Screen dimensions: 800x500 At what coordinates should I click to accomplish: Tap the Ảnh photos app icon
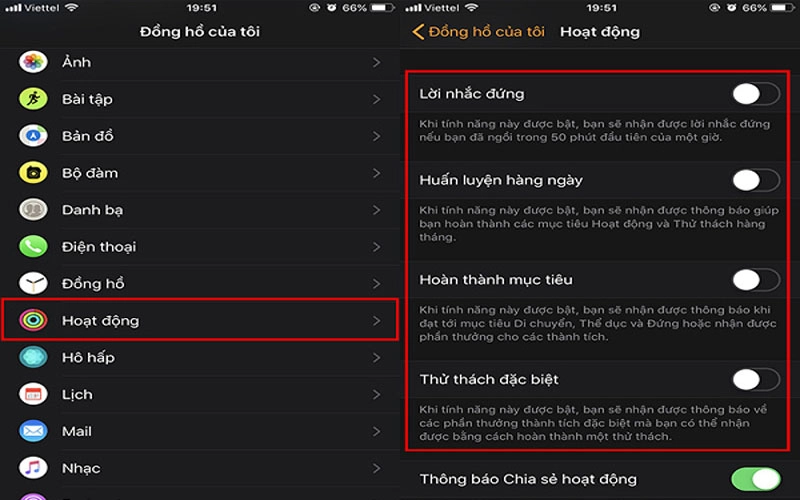(x=33, y=62)
